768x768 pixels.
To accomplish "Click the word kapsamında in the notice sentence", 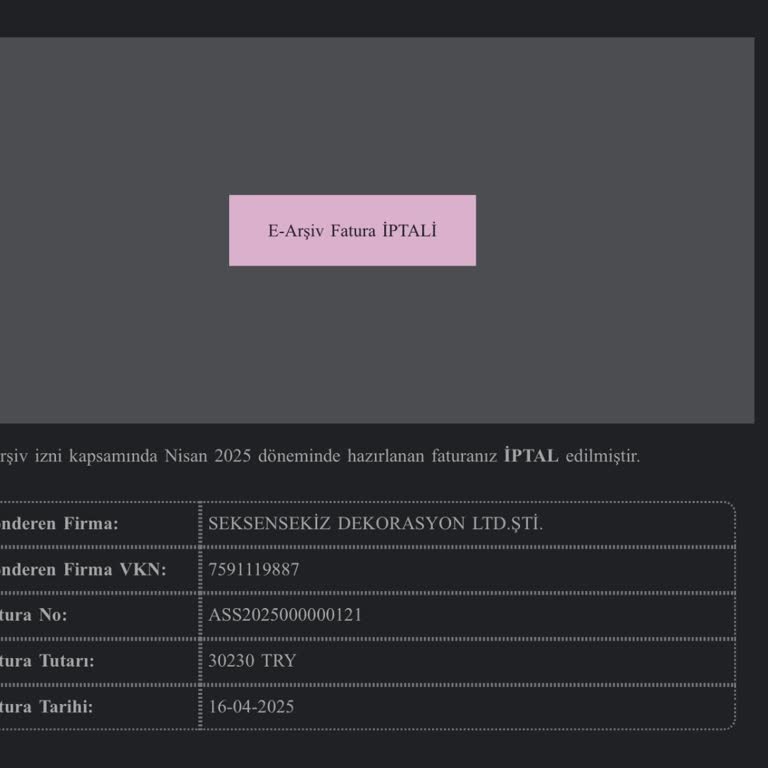I will [113, 456].
